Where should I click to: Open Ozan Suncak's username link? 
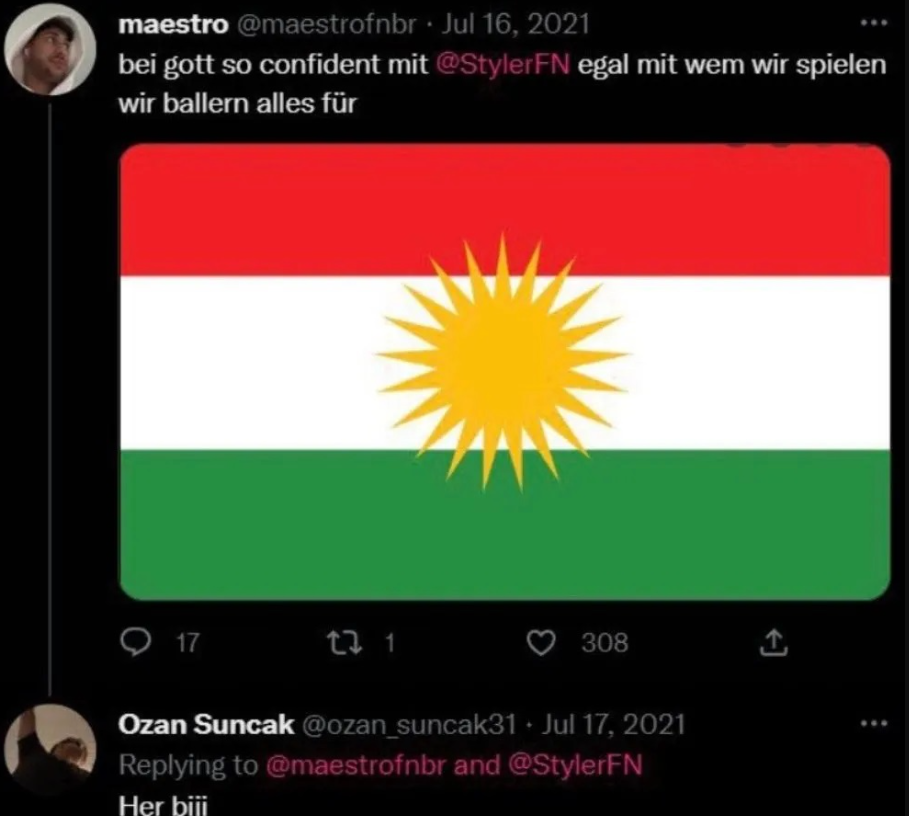(410, 722)
